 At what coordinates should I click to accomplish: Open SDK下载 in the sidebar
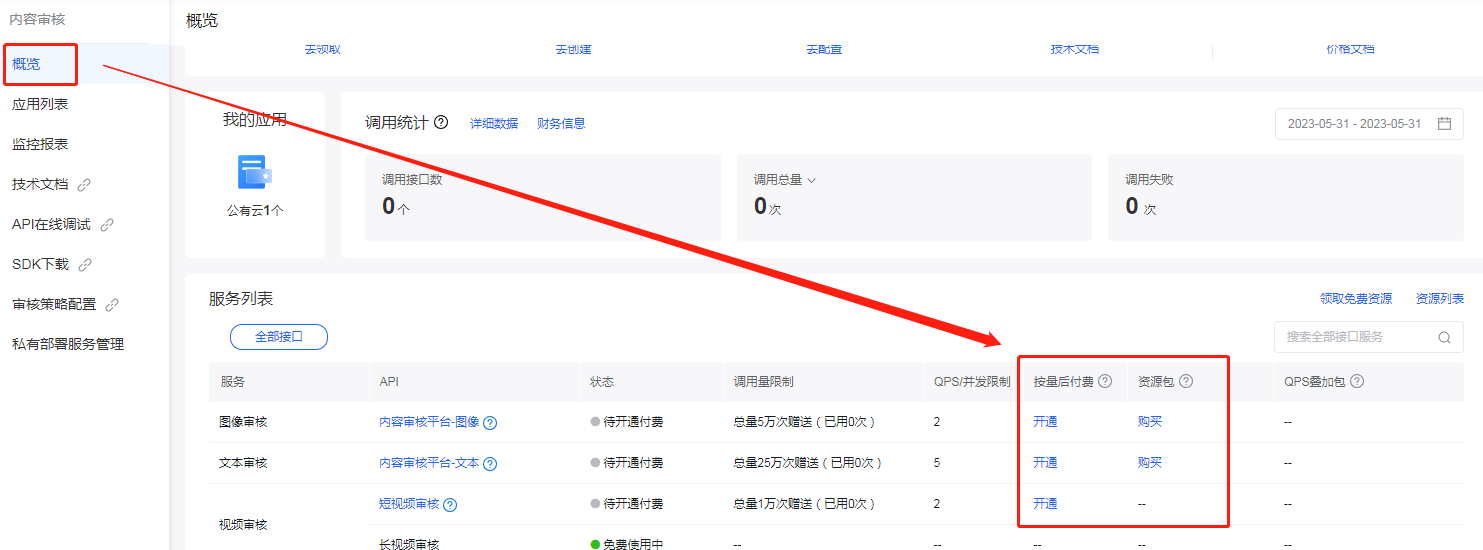coord(40,264)
